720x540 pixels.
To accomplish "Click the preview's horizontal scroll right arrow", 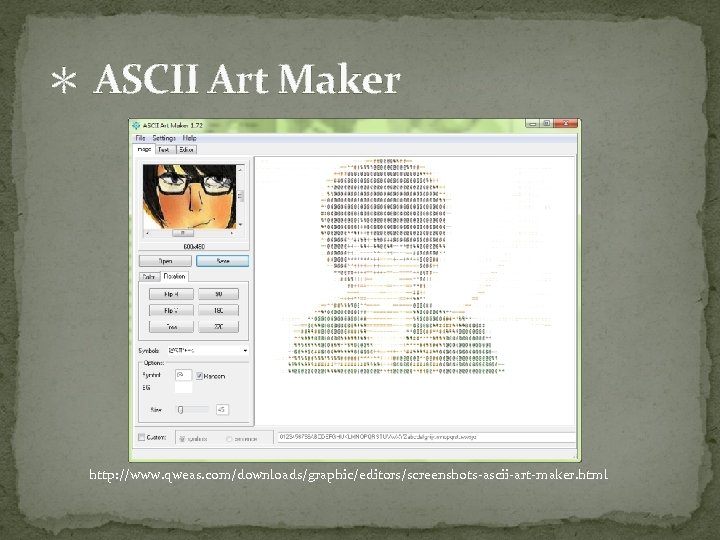I will point(232,233).
